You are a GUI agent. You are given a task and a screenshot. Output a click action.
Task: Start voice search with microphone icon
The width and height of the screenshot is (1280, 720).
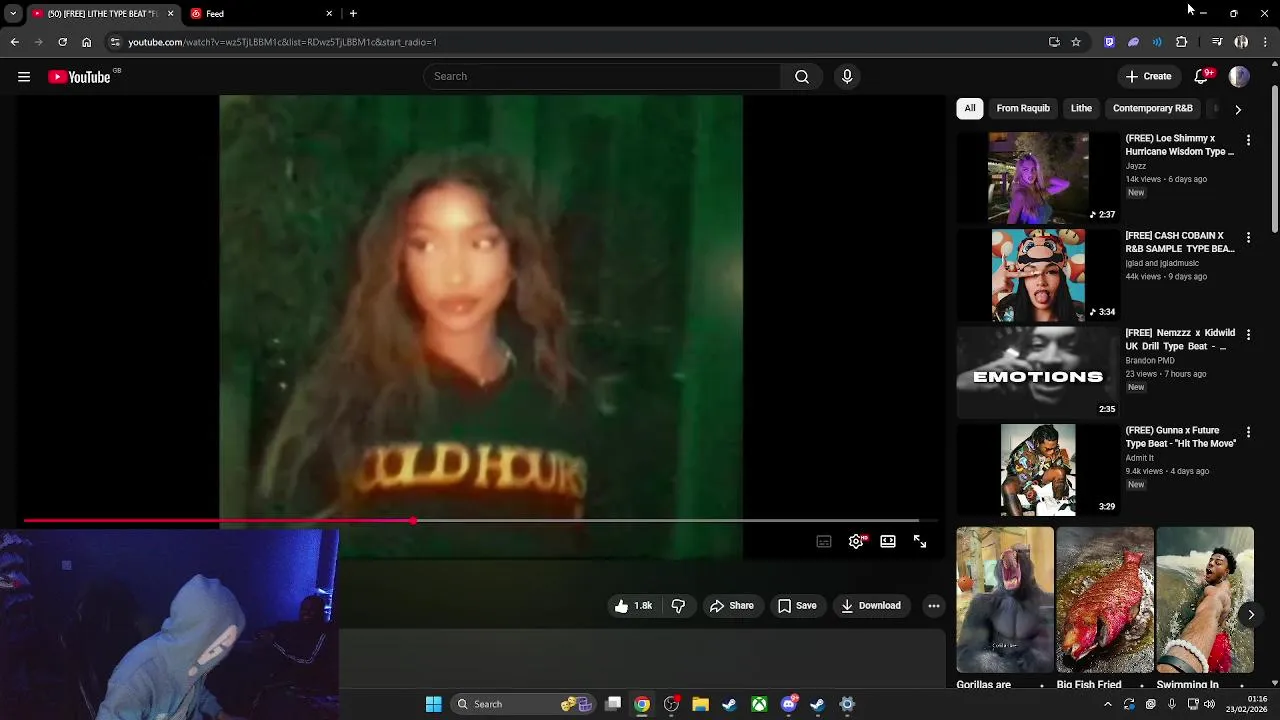coord(847,77)
